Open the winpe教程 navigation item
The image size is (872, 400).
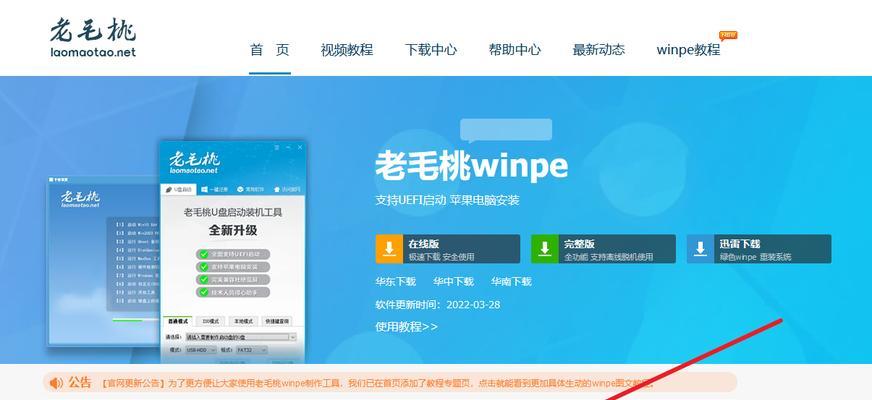click(688, 50)
